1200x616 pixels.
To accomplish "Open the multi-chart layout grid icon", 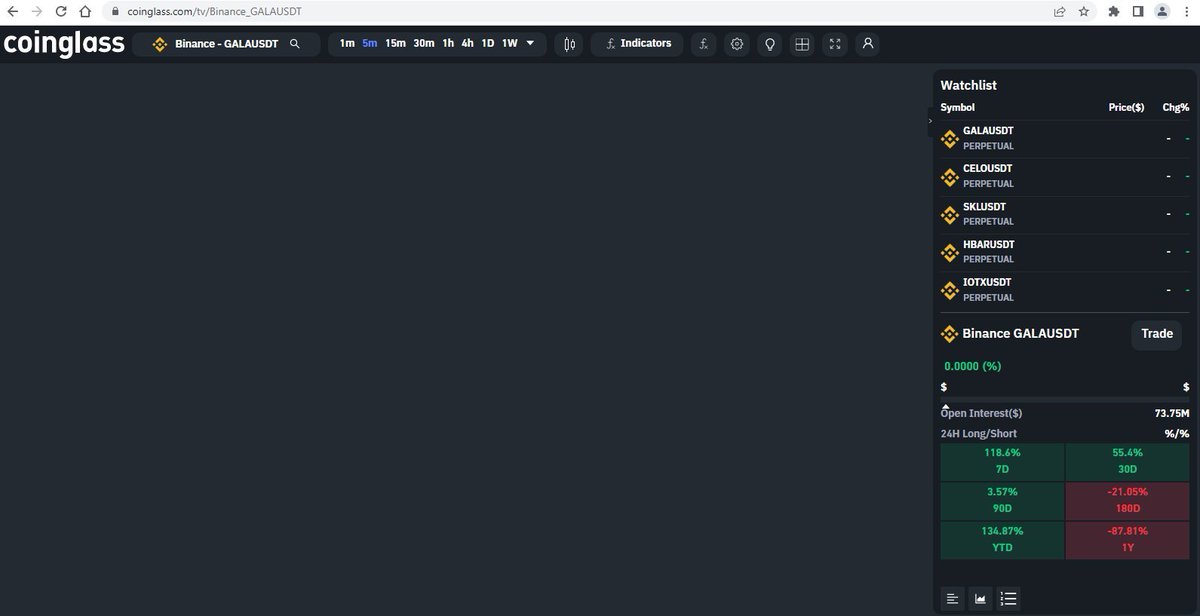I will [x=802, y=44].
